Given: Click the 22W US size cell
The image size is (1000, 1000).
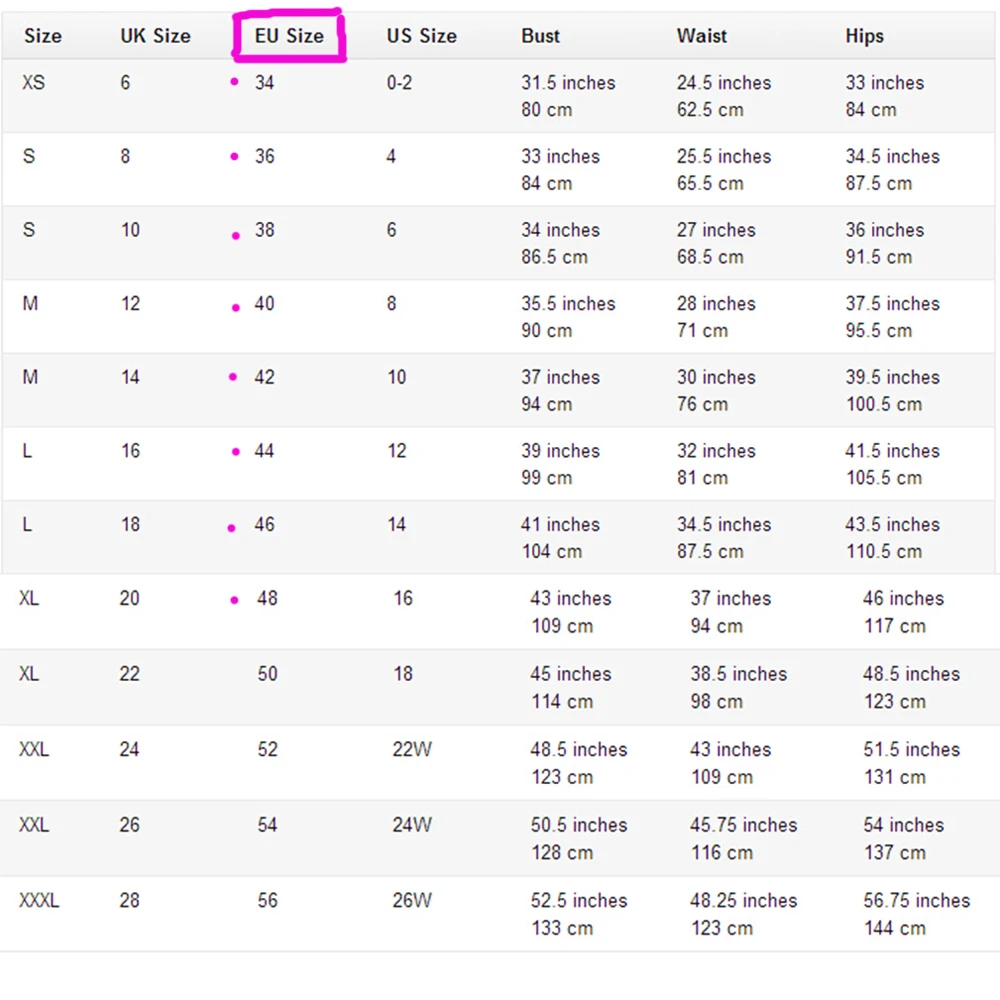Looking at the screenshot, I should click(x=411, y=750).
